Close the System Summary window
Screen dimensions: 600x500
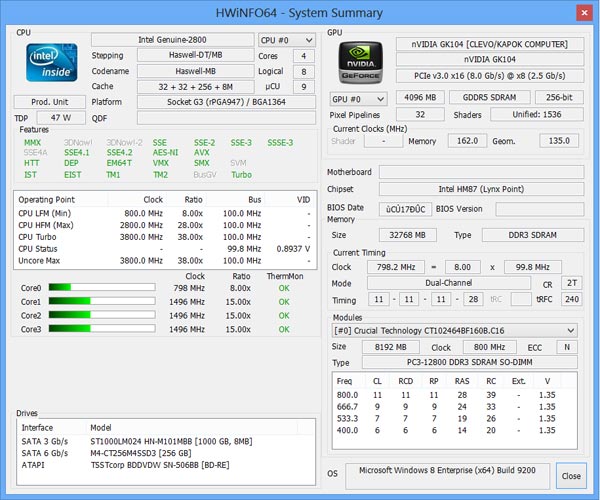click(x=584, y=13)
